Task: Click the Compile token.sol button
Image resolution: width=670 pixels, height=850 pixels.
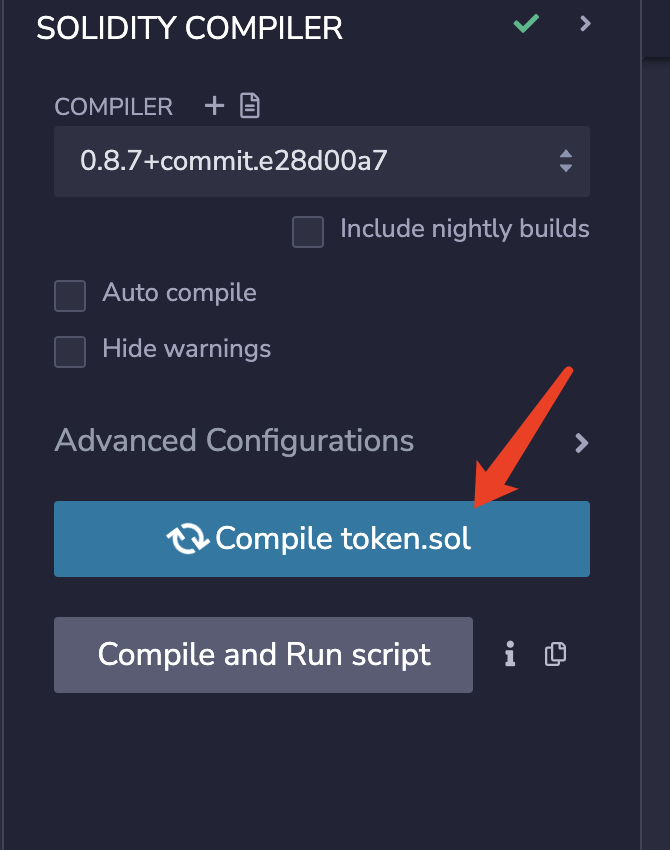Action: click(321, 539)
